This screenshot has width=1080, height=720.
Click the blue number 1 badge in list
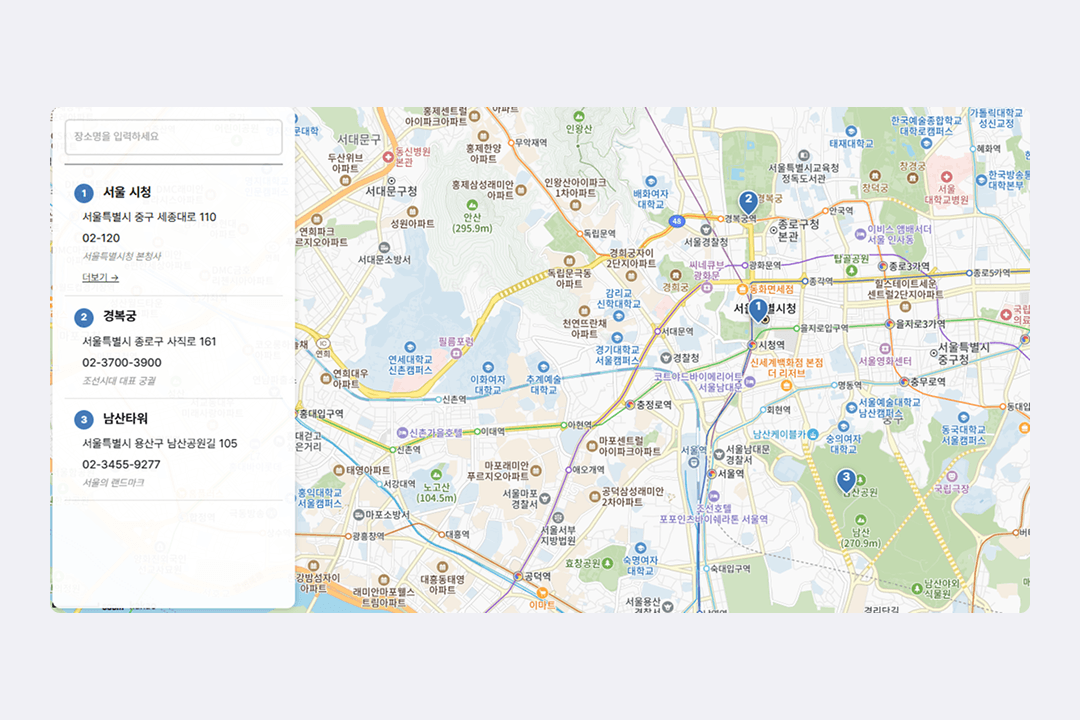[x=84, y=193]
